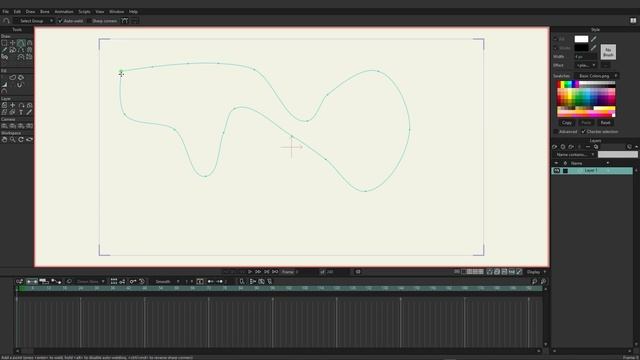The image size is (640, 360).
Task: Select the Track Camera tool
Action: tap(4, 126)
